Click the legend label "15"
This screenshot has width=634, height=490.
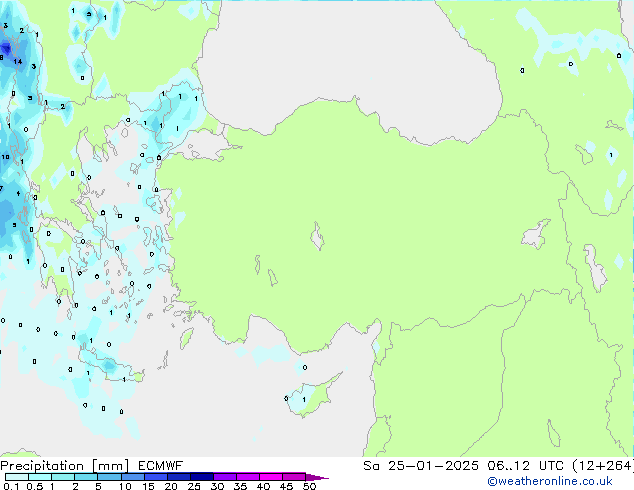point(148,486)
